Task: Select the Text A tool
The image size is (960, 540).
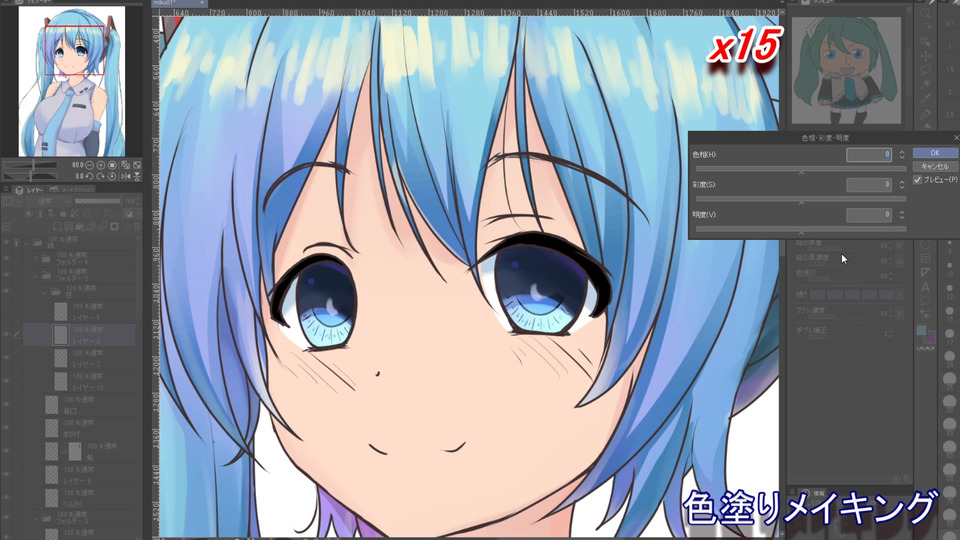Action: pyautogui.click(x=926, y=287)
